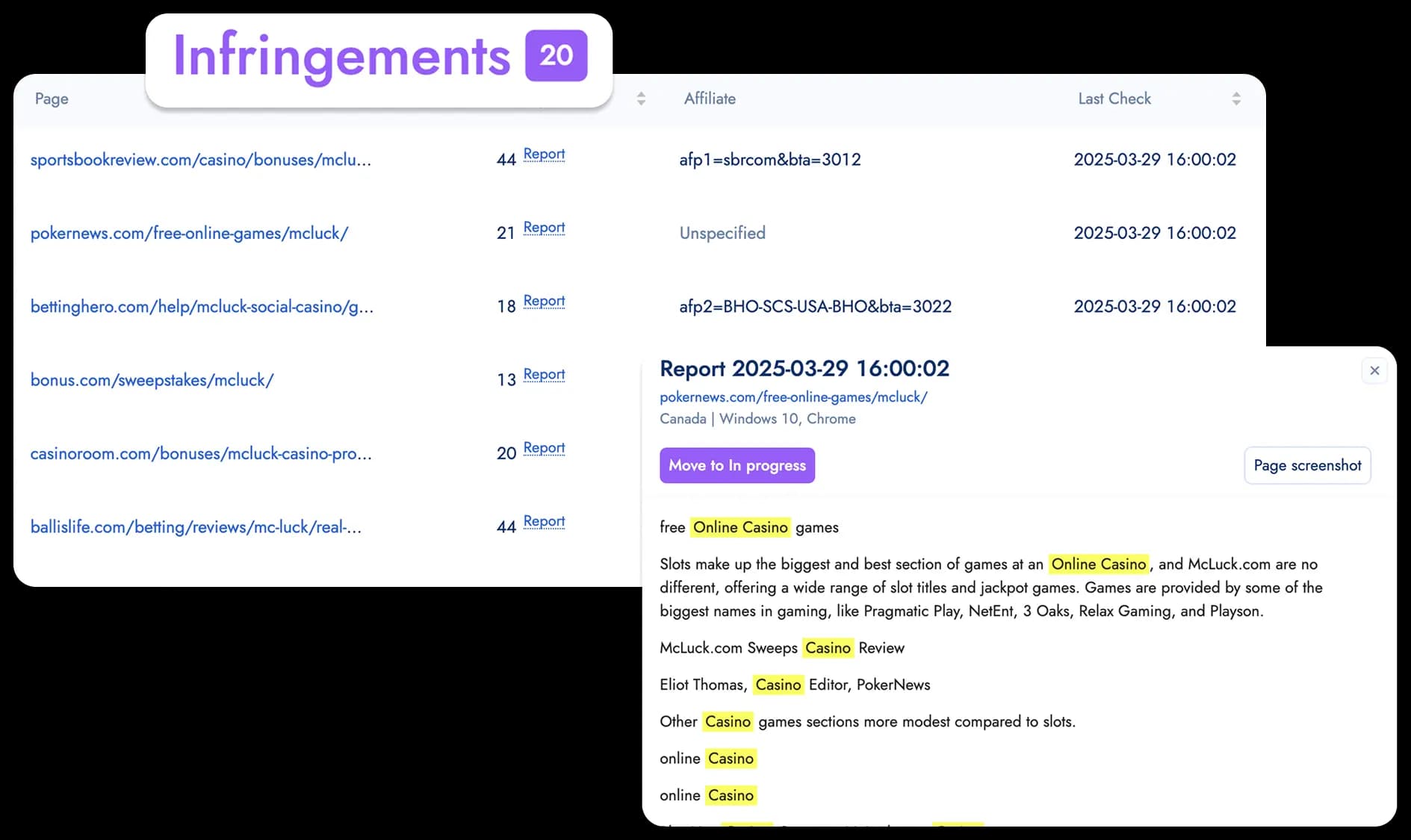Click the Last Check column header
The width and height of the screenshot is (1411, 840).
pos(1114,99)
